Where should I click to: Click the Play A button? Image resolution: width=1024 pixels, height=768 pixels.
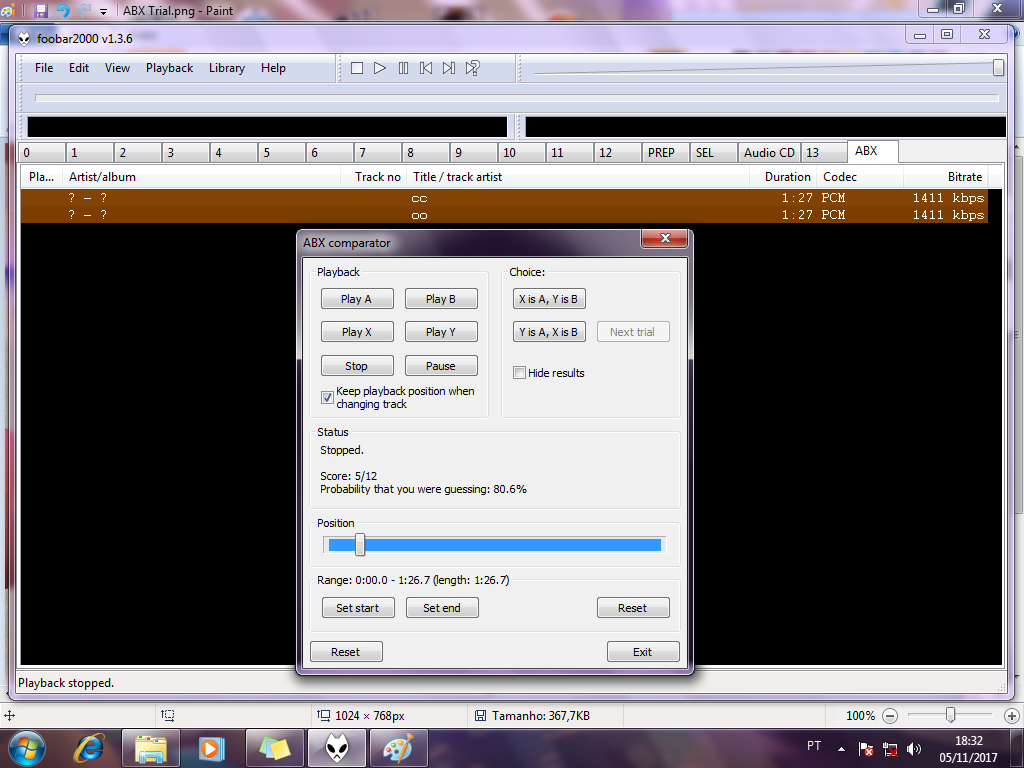(x=357, y=299)
